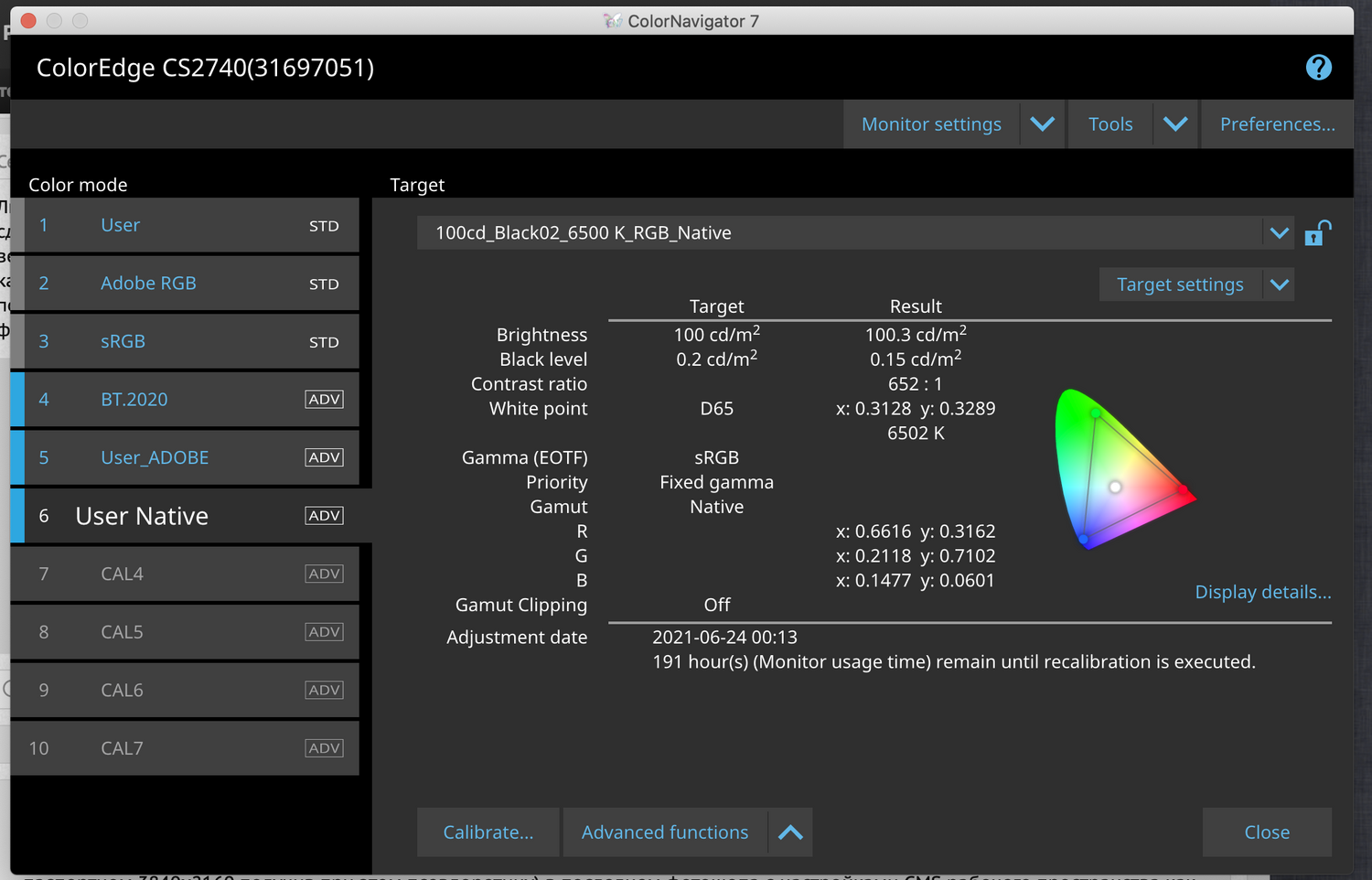Click the STD badge on Adobe RGB
This screenshot has width=1372, height=880.
point(324,284)
